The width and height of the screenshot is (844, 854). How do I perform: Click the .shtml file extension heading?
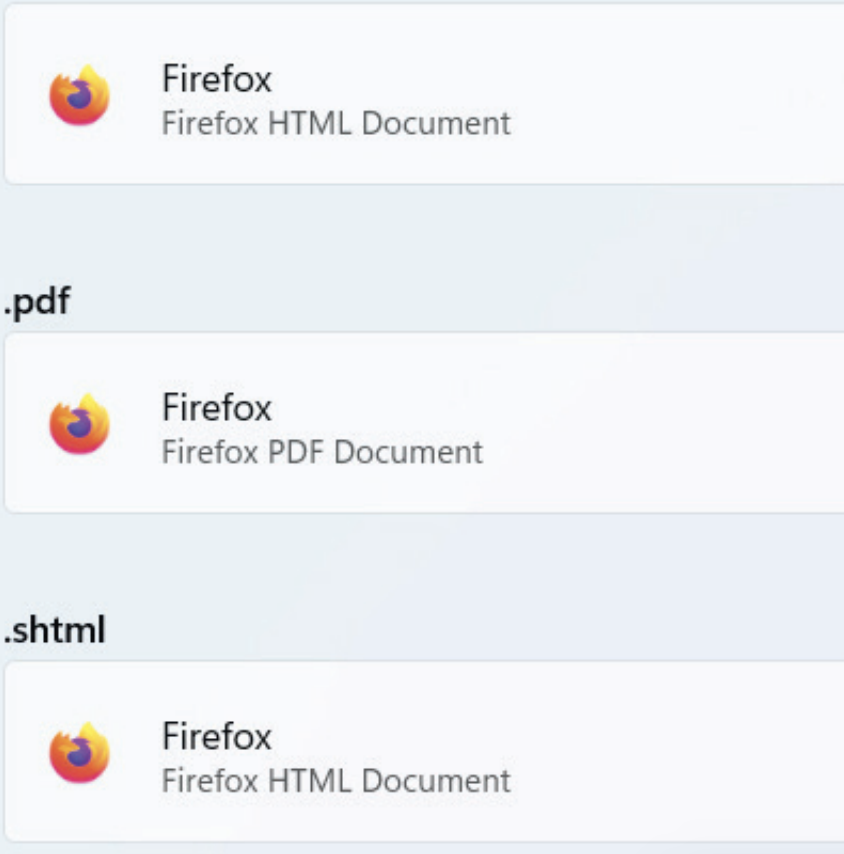point(55,631)
